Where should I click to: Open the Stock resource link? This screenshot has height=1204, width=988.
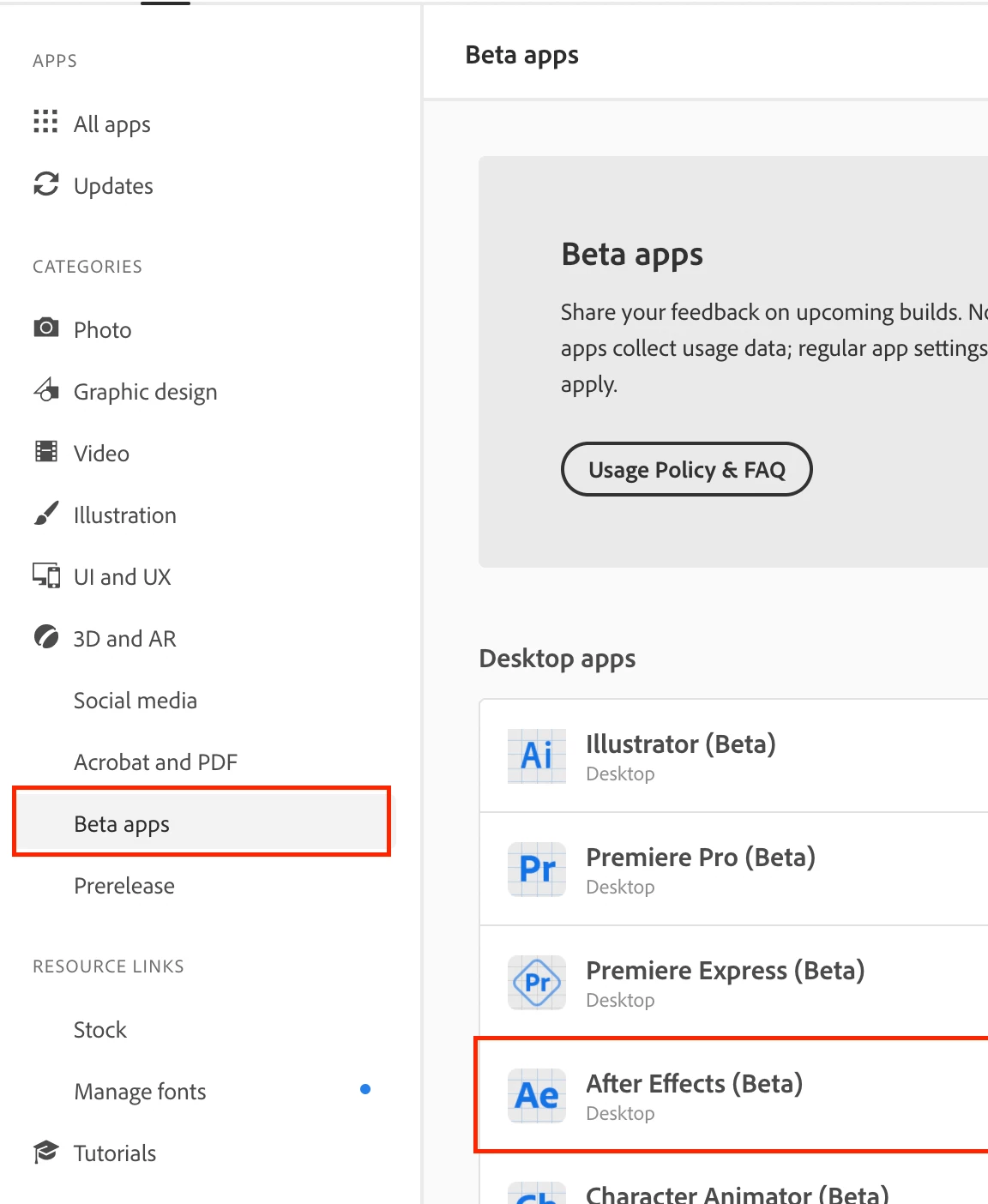point(100,1030)
